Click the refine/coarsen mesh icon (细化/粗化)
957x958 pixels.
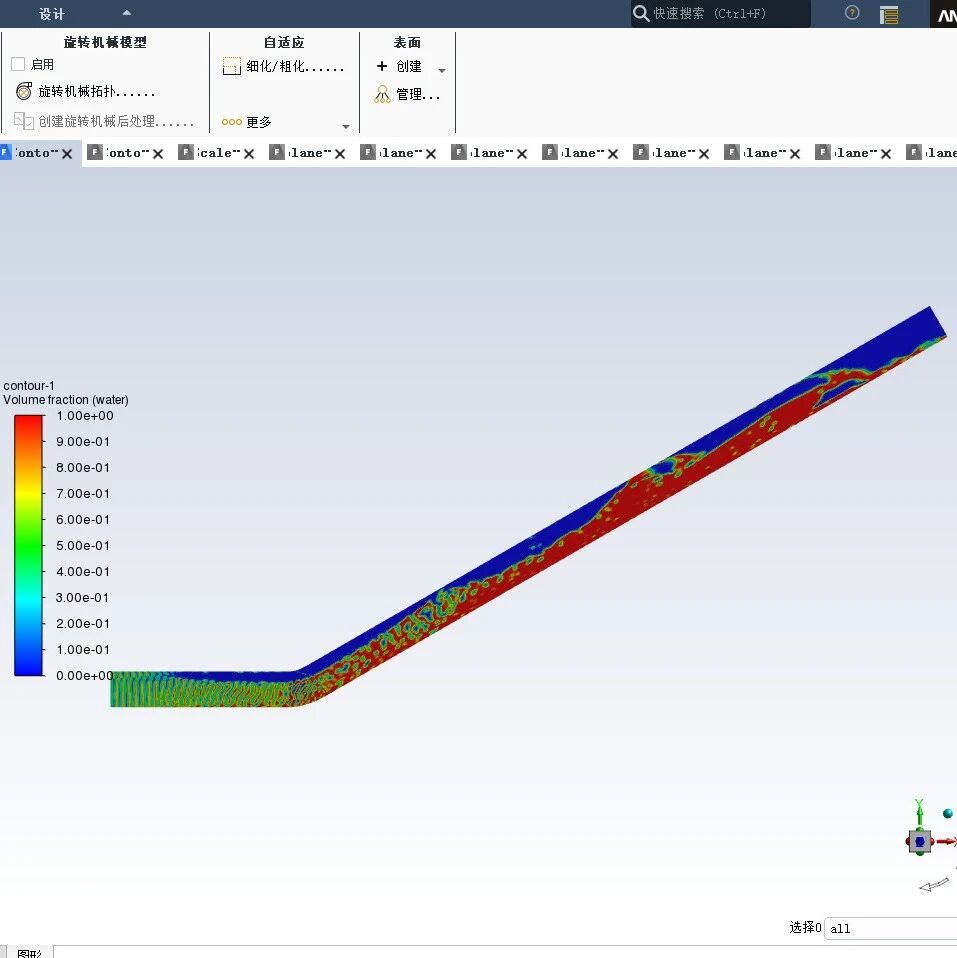(x=231, y=67)
